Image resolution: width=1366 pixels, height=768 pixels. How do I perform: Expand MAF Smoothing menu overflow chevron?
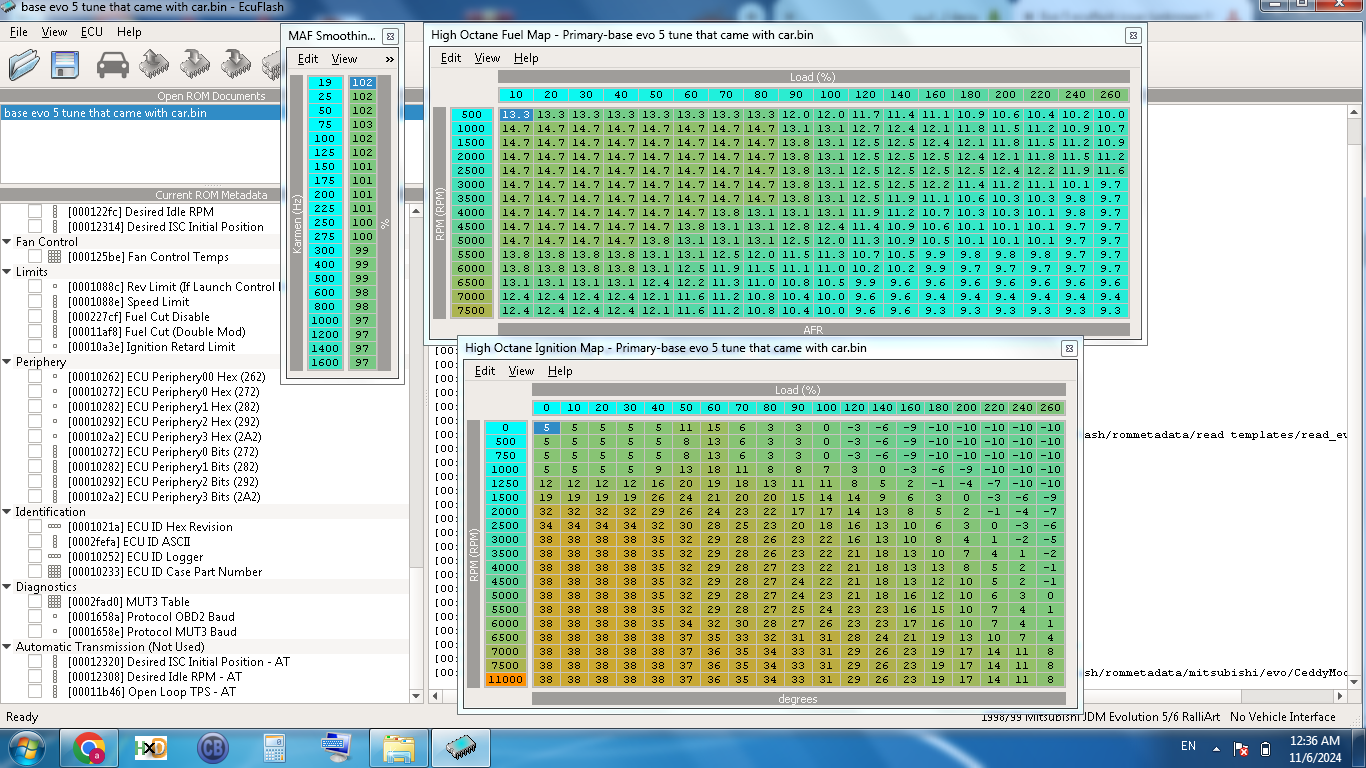pyautogui.click(x=389, y=59)
